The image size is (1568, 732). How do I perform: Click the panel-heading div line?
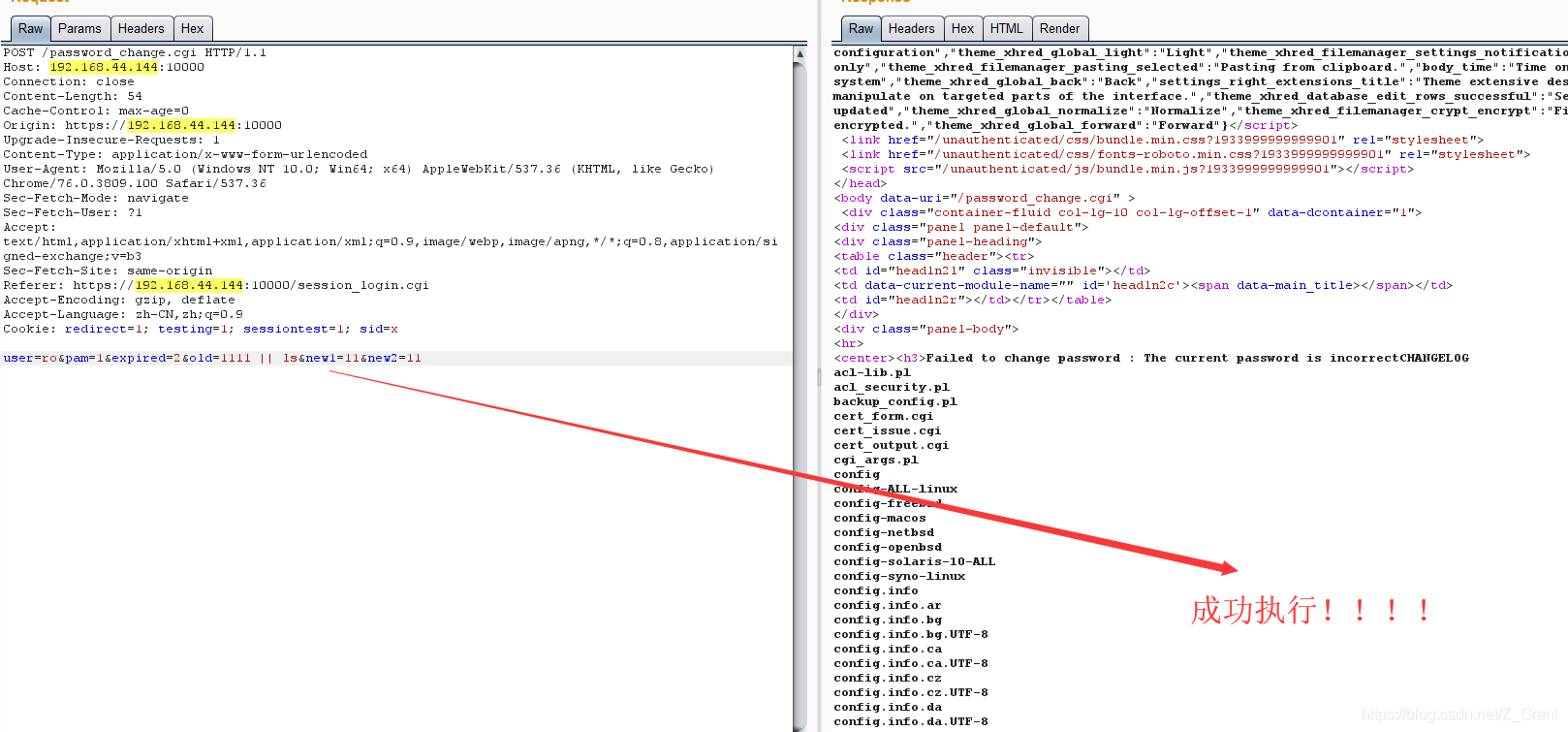click(x=937, y=241)
